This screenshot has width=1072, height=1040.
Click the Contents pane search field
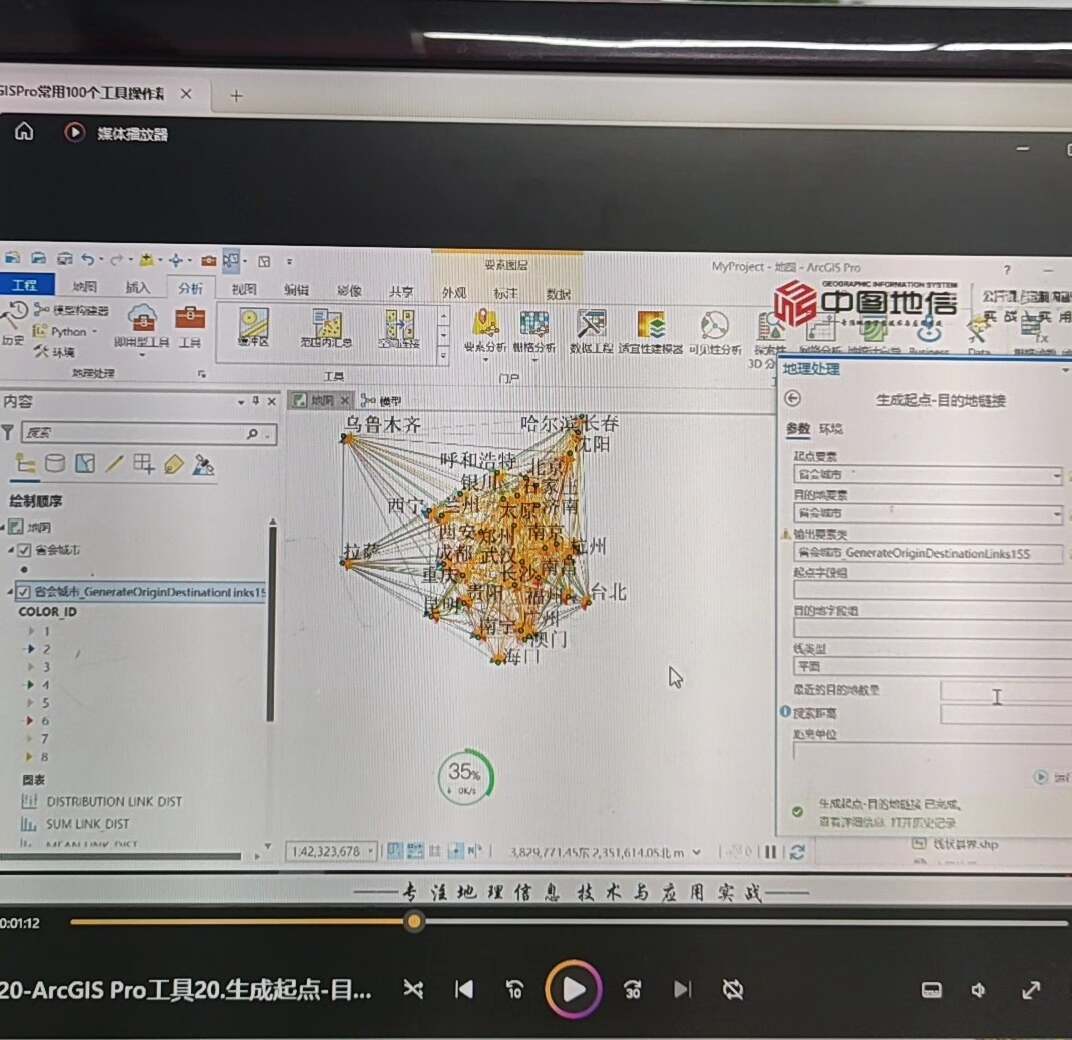coord(149,433)
